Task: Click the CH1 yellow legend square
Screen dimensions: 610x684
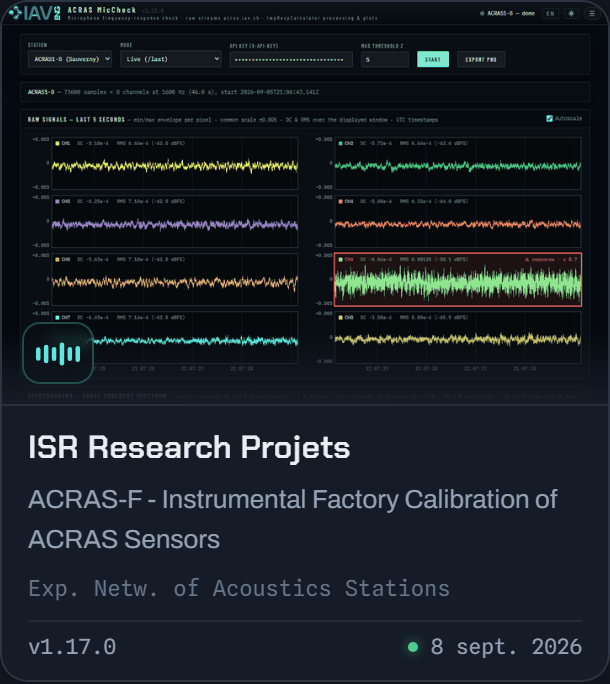Action: point(57,143)
